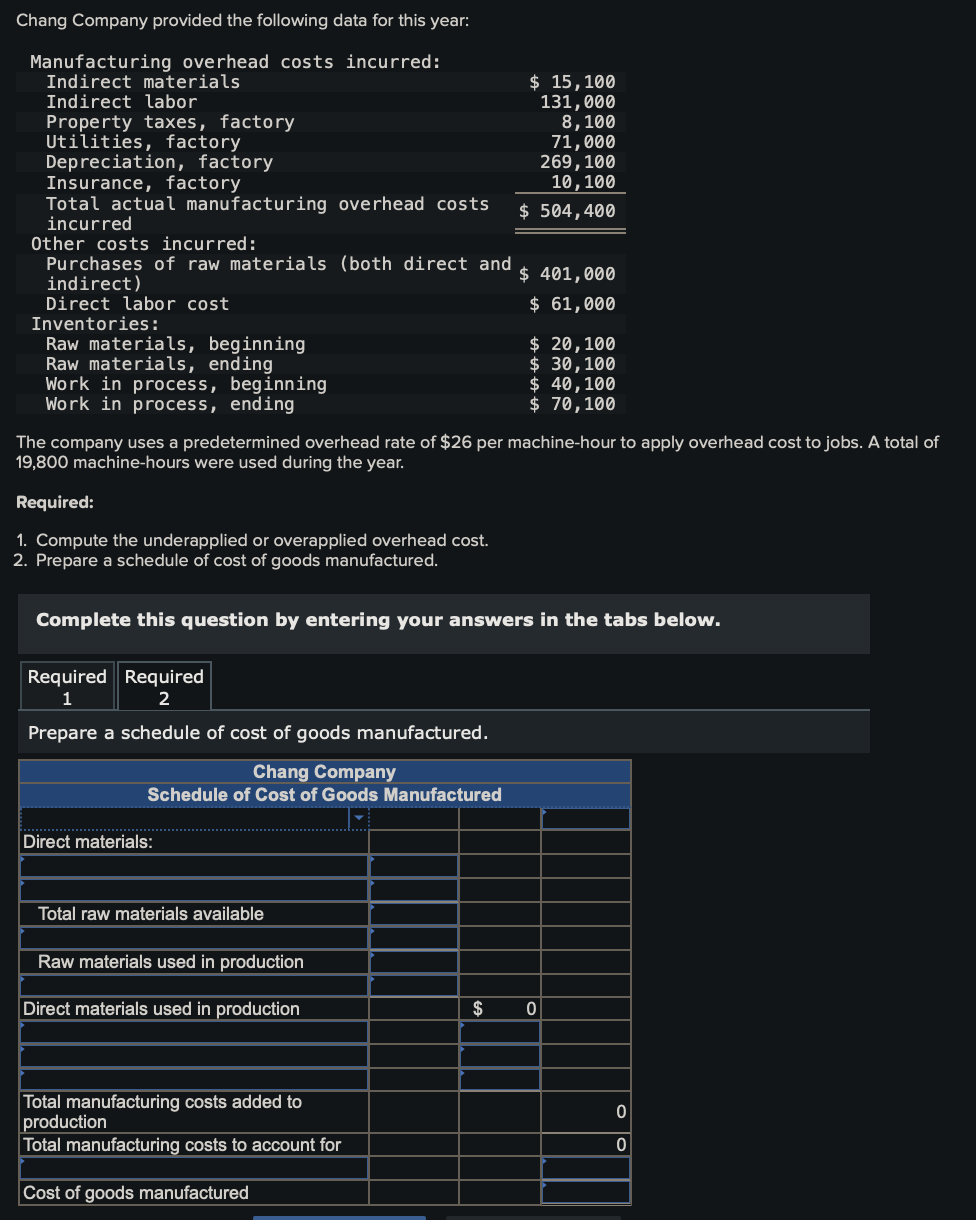This screenshot has height=1220, width=976.
Task: Click the Chang Company header row
Action: click(324, 771)
